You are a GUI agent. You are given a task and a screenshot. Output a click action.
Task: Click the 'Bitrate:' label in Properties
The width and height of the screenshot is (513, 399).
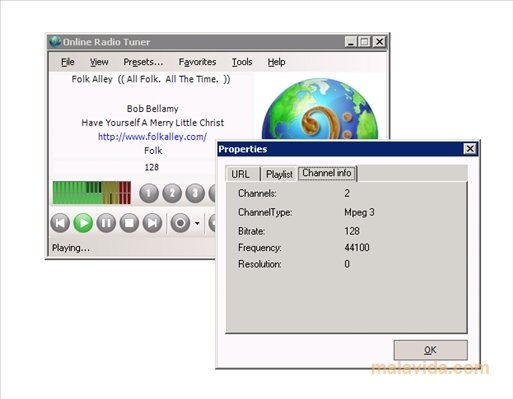pos(251,231)
